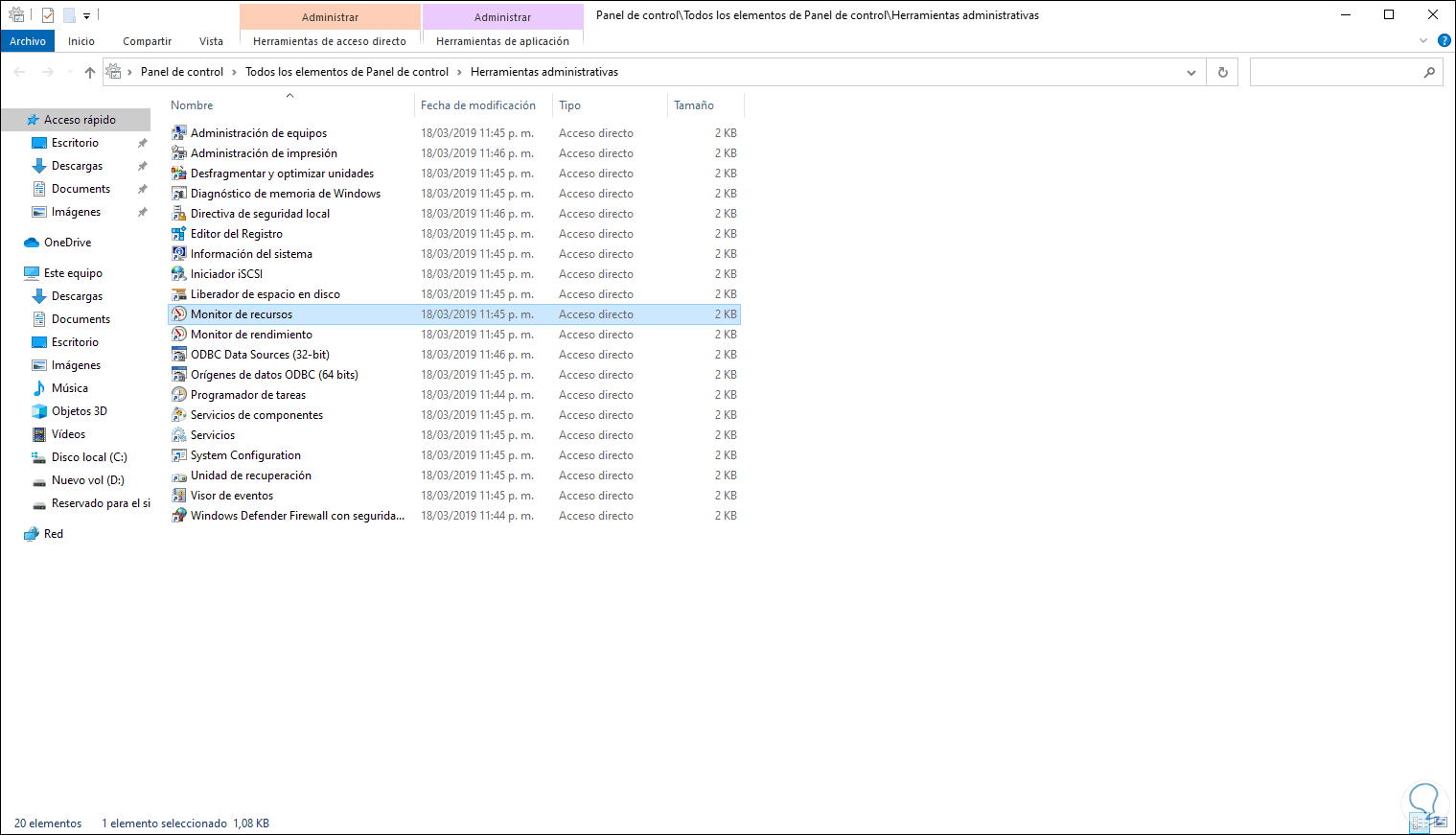Expand the chevron after Todos los elementos
The image size is (1456, 835).
(459, 72)
